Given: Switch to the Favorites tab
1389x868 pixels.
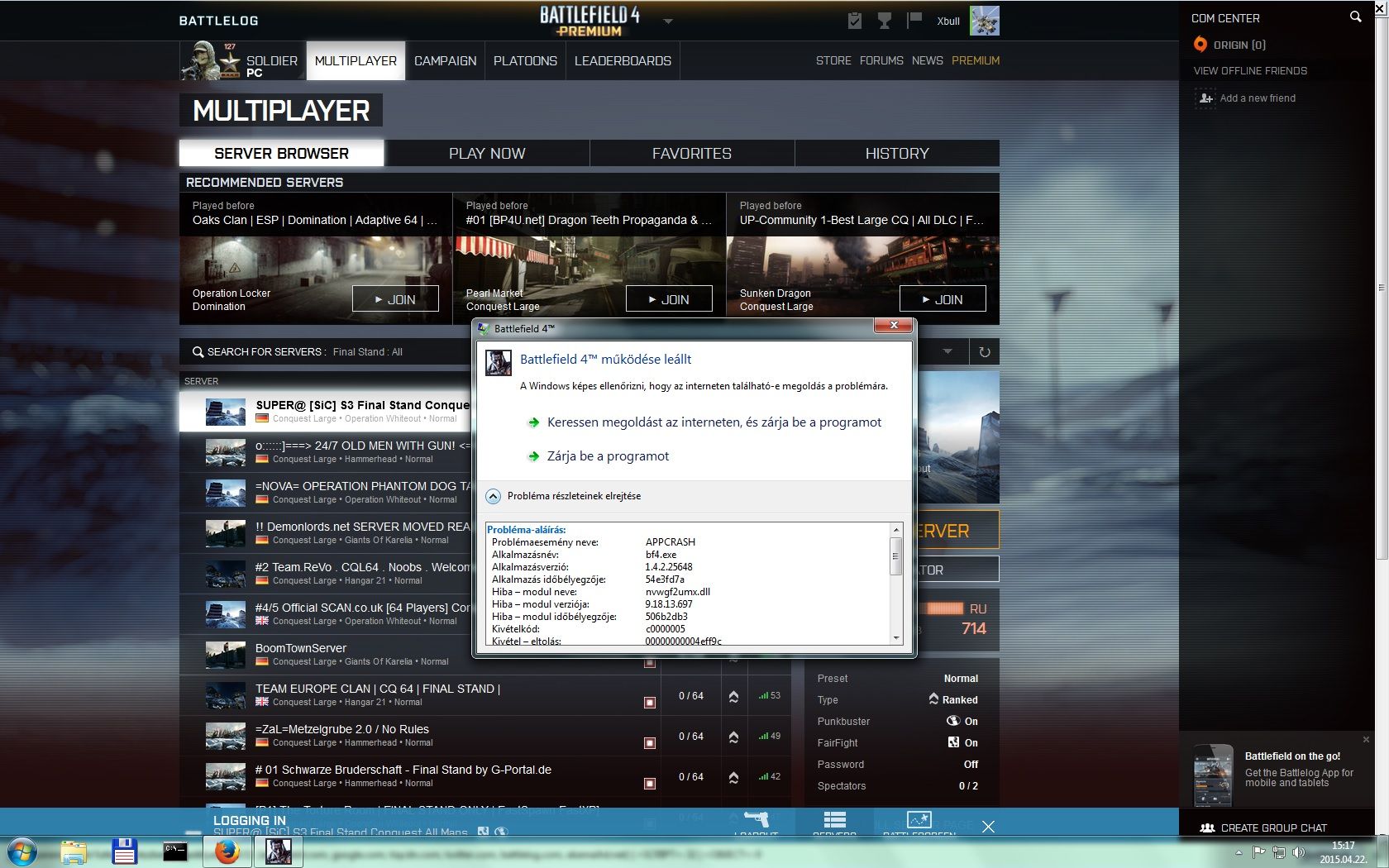Looking at the screenshot, I should 692,153.
